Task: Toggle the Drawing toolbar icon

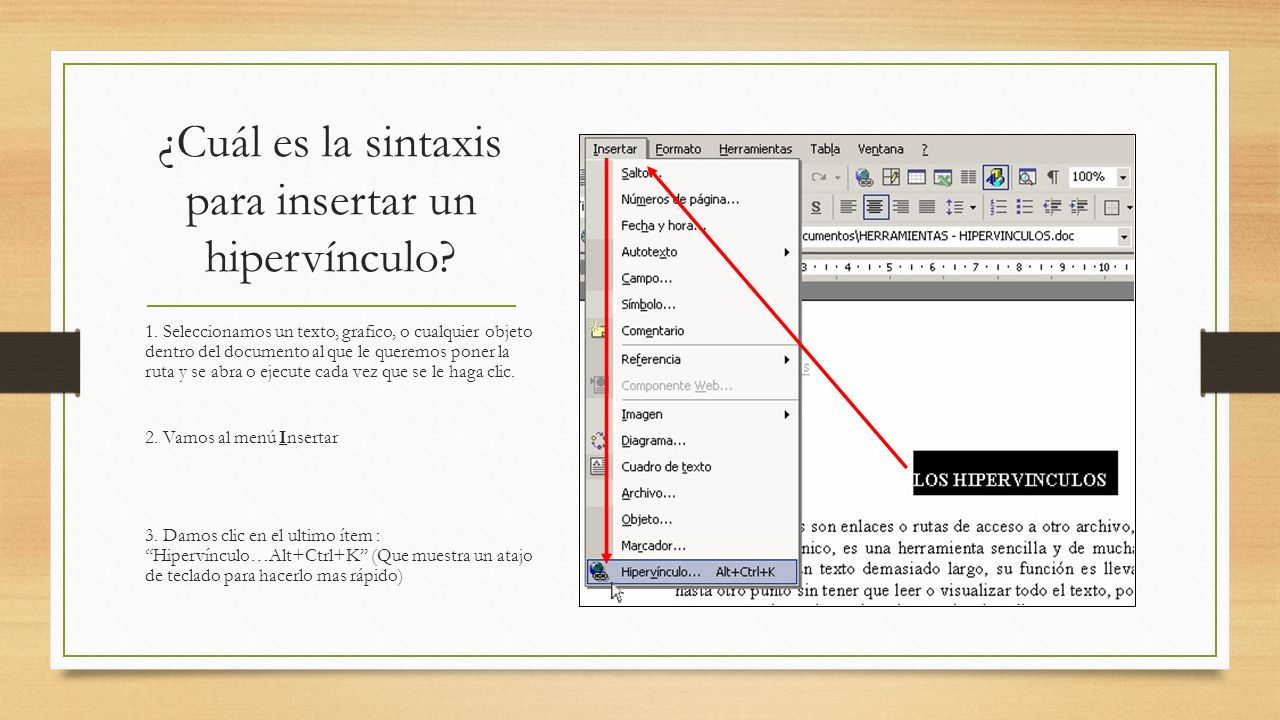Action: click(x=995, y=177)
